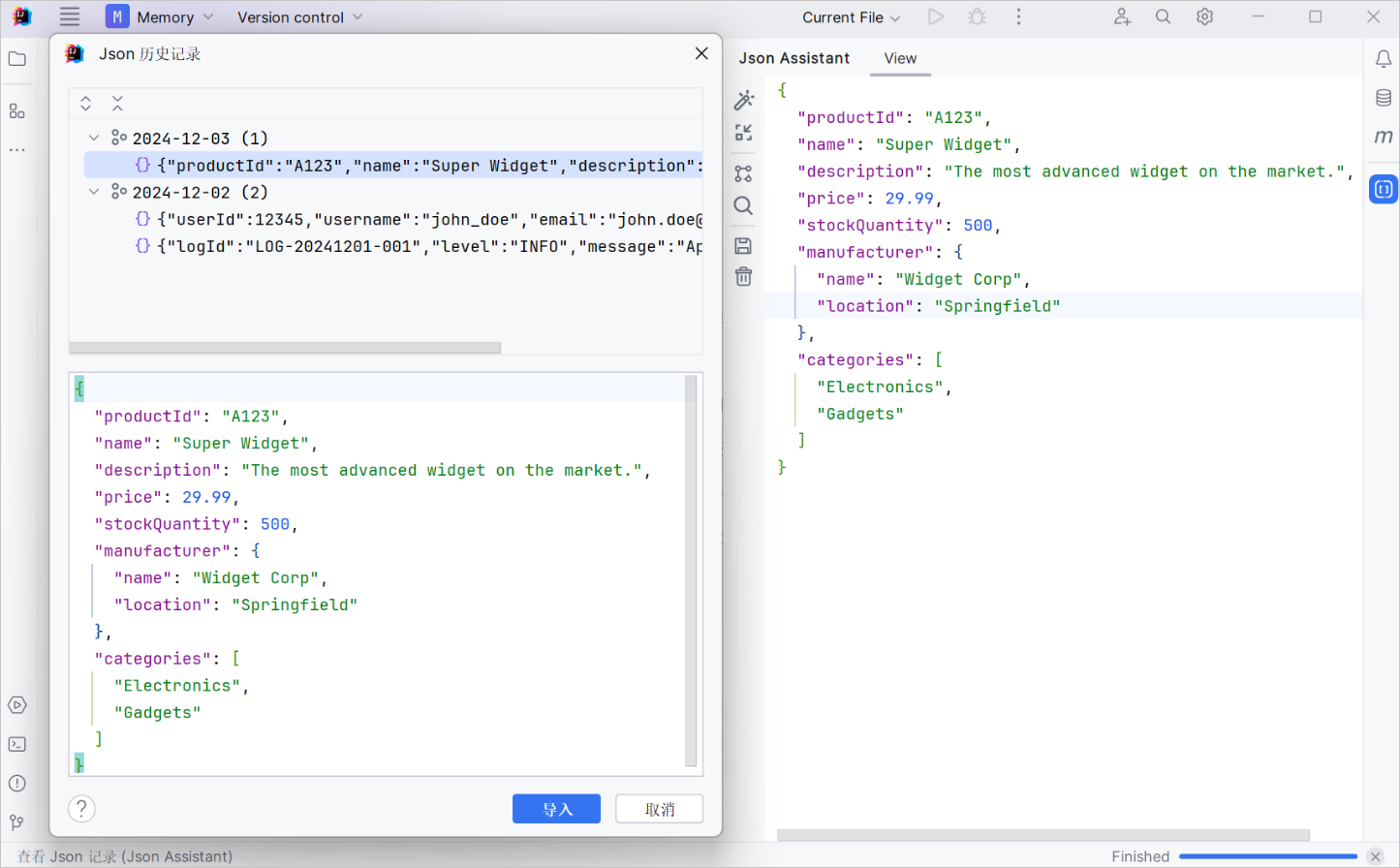Expand all history nodes icon
Viewport: 1400px width, 868px height.
pos(86,104)
